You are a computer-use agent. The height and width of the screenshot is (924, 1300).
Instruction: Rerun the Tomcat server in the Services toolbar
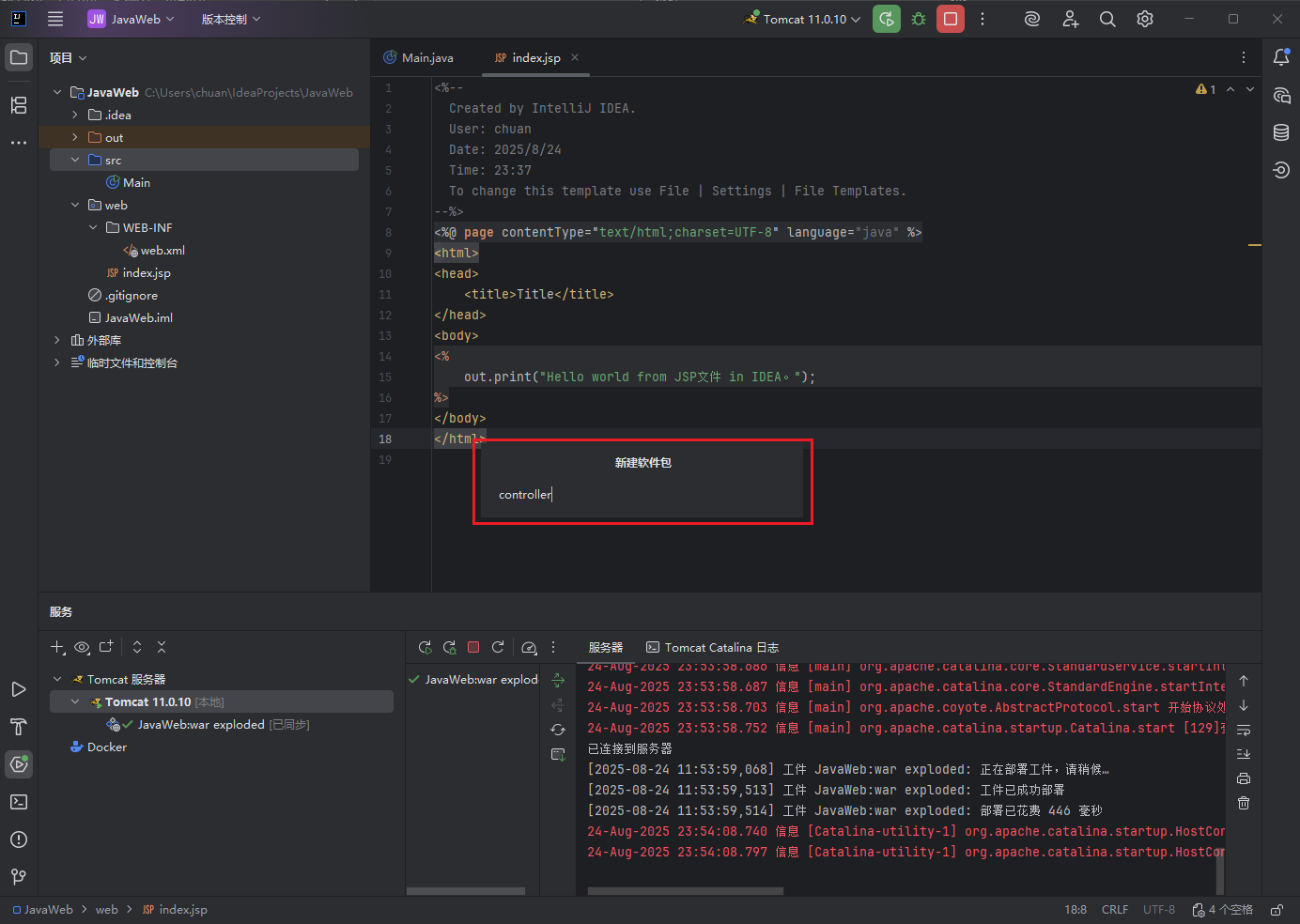coord(425,647)
